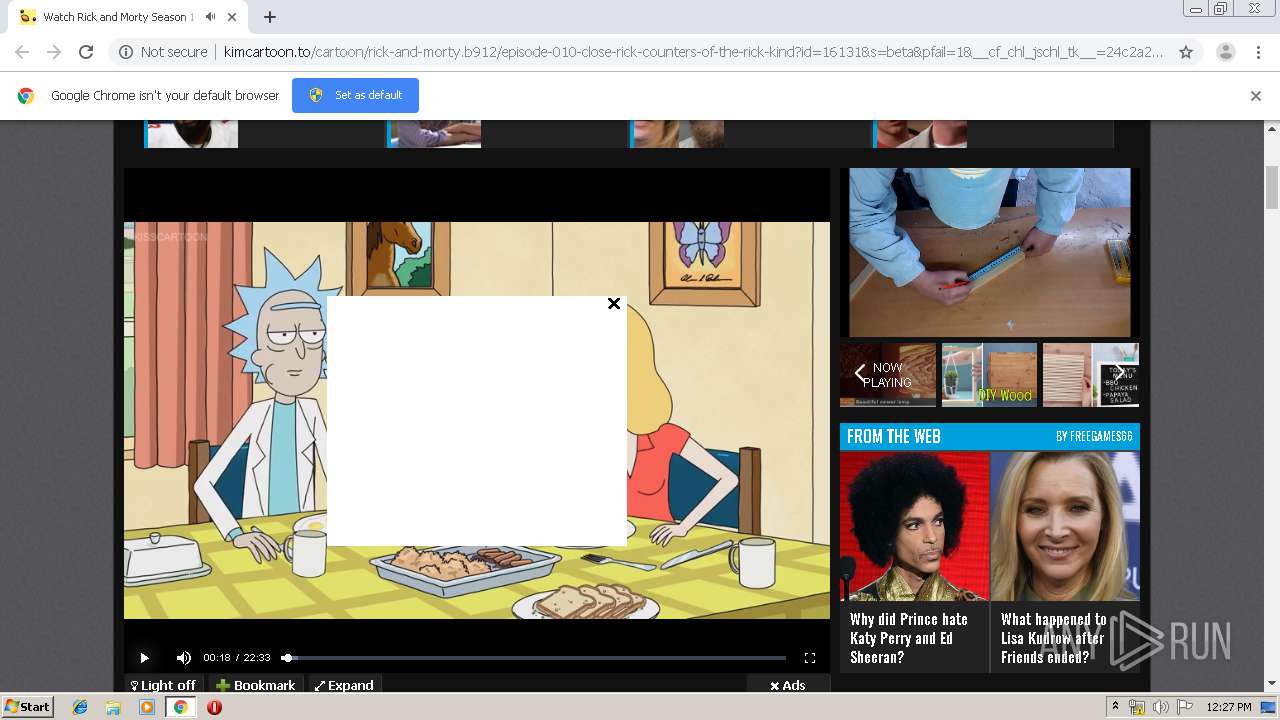The width and height of the screenshot is (1280, 720).
Task: Play the woodworking sidebar video
Action: click(x=990, y=252)
